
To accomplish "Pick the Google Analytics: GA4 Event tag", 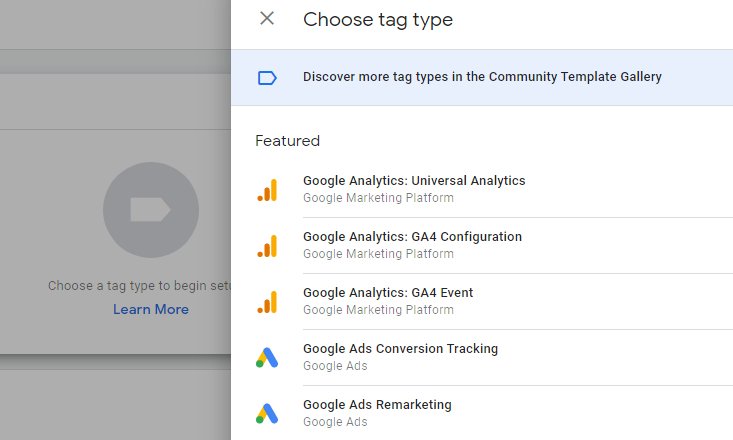I will (388, 293).
